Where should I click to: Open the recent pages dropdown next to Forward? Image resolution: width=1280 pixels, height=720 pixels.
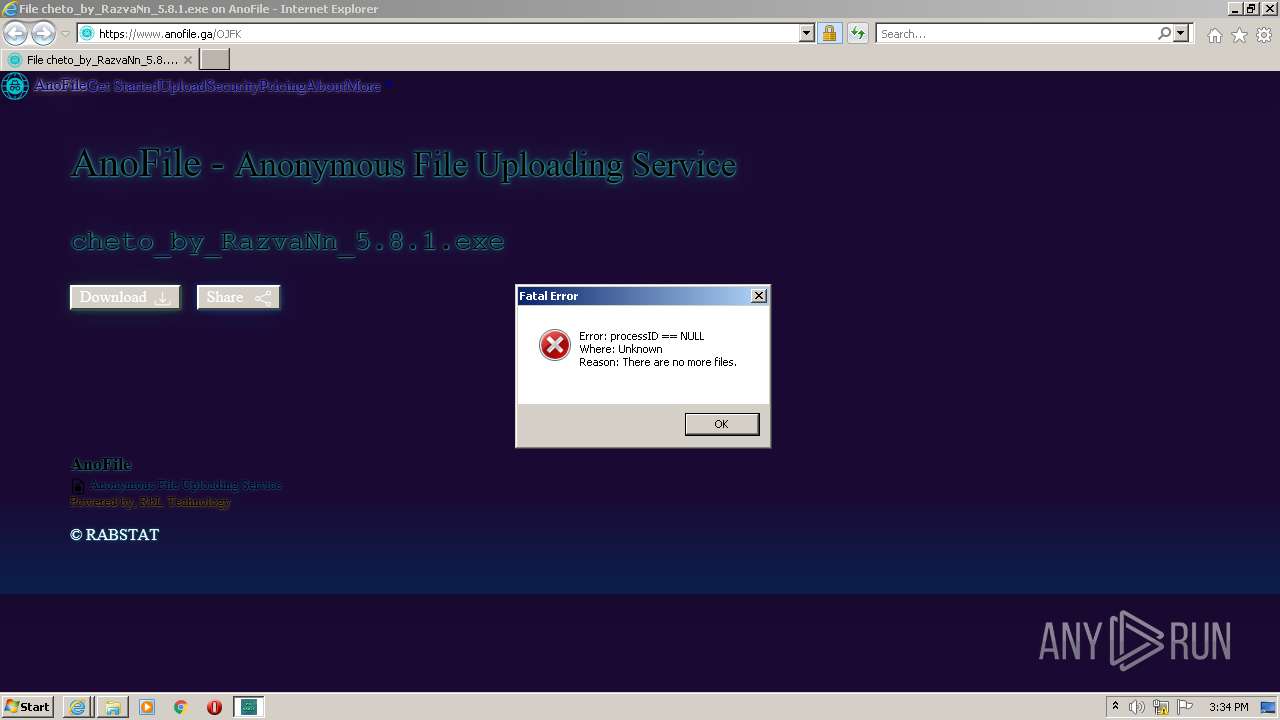66,34
